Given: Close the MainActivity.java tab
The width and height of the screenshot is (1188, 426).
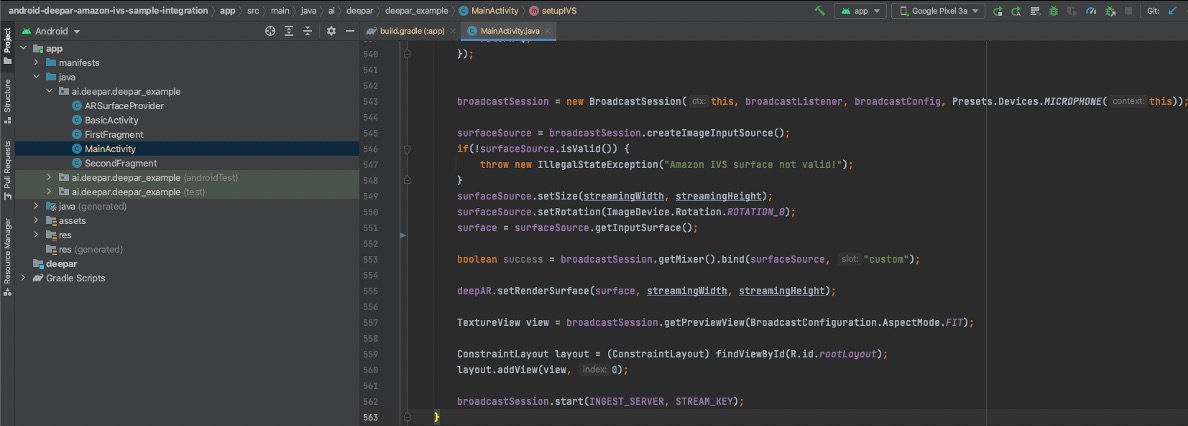Looking at the screenshot, I should click(547, 31).
